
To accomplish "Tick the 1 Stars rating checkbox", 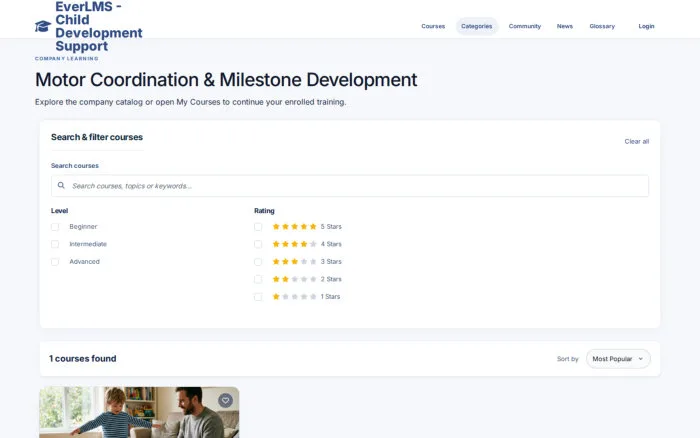I will click(258, 296).
